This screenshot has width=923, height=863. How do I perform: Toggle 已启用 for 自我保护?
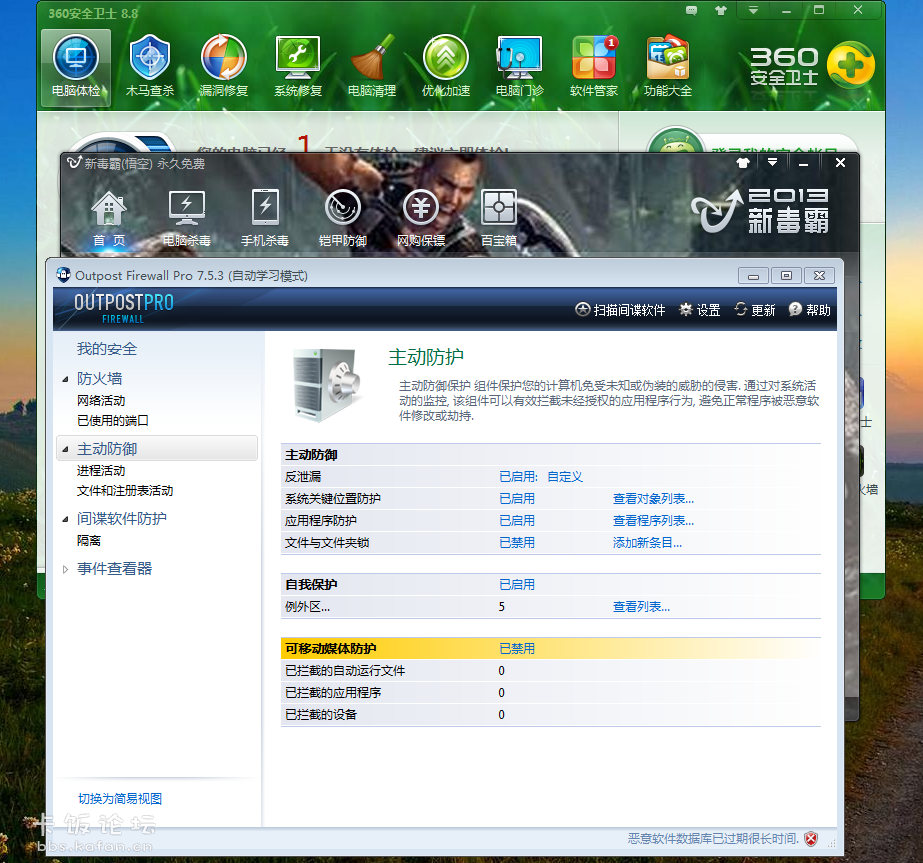517,585
